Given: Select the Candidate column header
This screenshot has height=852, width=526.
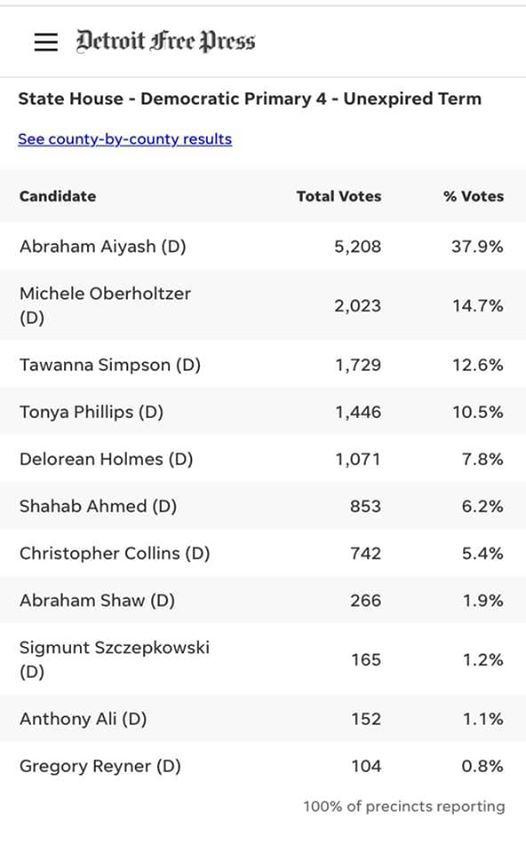Looking at the screenshot, I should coord(58,196).
